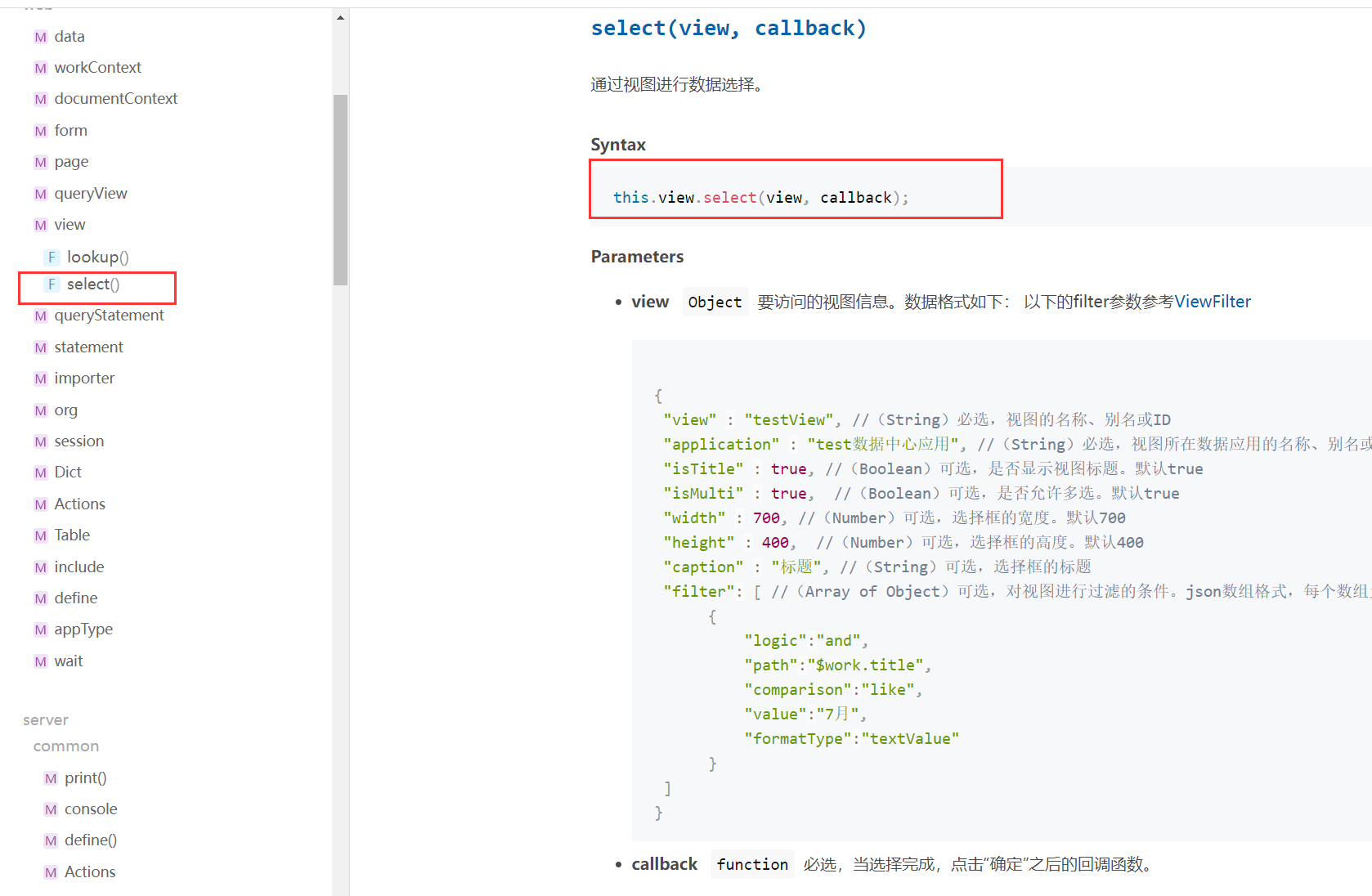Click the M icon beside workContext
Image resolution: width=1372 pixels, height=896 pixels.
click(x=40, y=68)
